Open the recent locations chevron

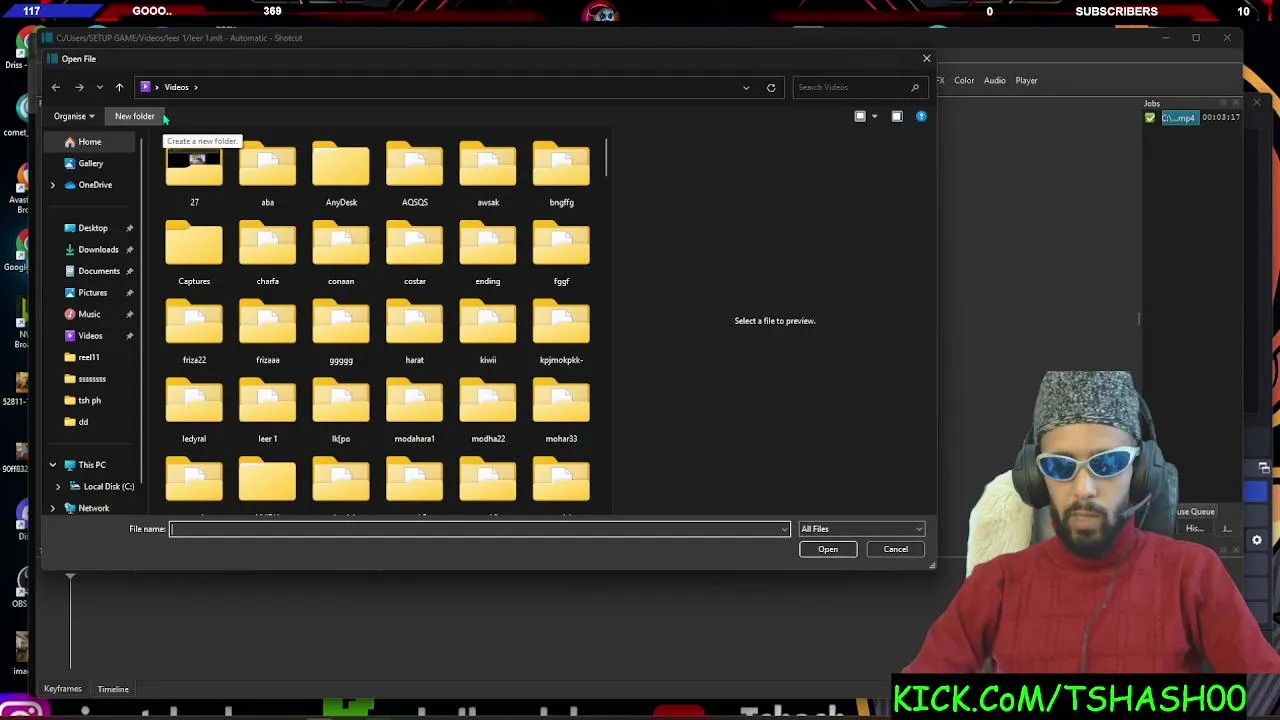tap(99, 87)
